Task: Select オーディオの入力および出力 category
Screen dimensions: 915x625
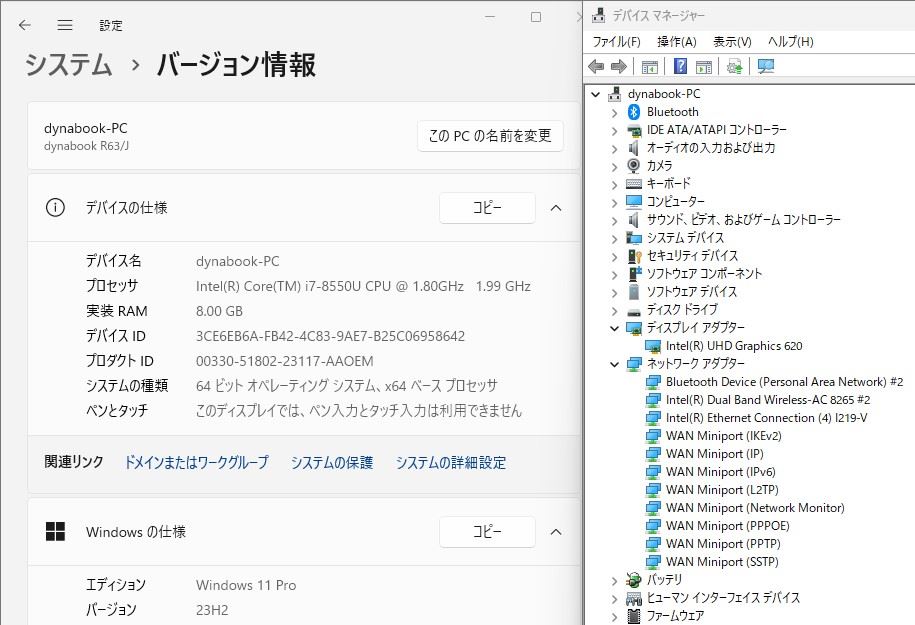Action: click(x=711, y=148)
